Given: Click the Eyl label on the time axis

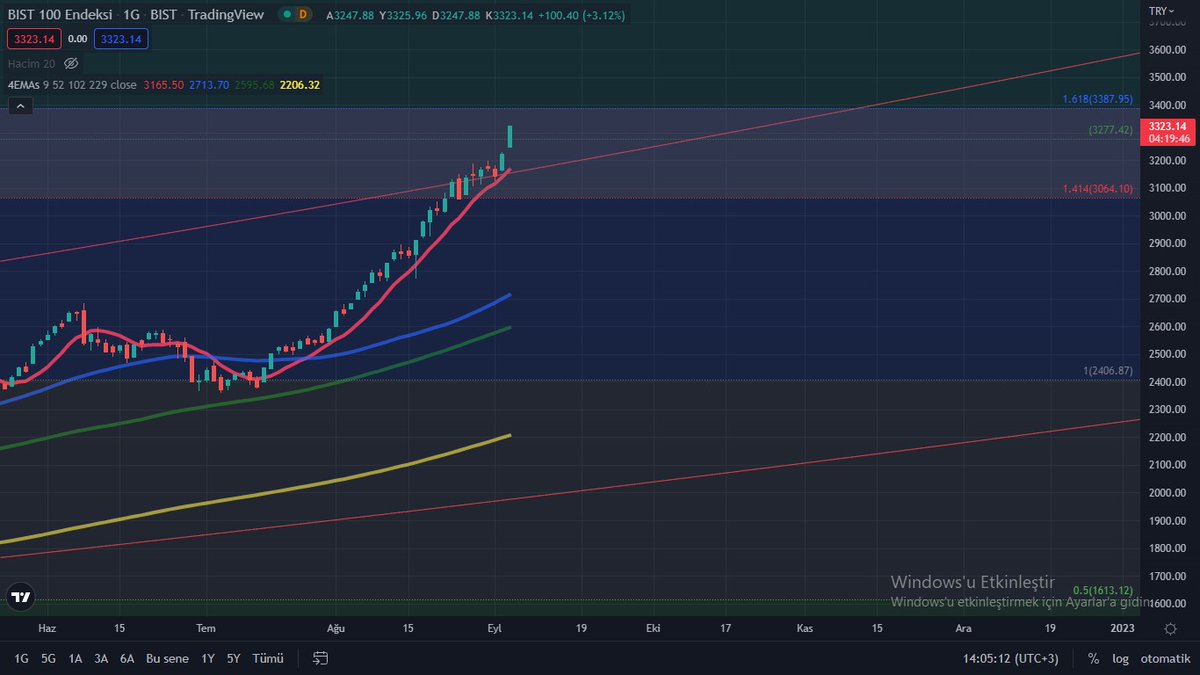Looking at the screenshot, I should [x=494, y=628].
